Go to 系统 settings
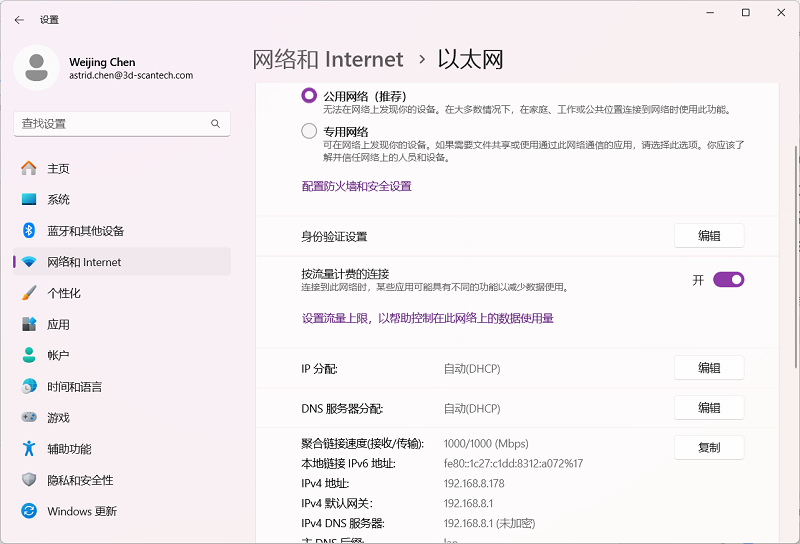The height and width of the screenshot is (544, 800). pos(122,199)
